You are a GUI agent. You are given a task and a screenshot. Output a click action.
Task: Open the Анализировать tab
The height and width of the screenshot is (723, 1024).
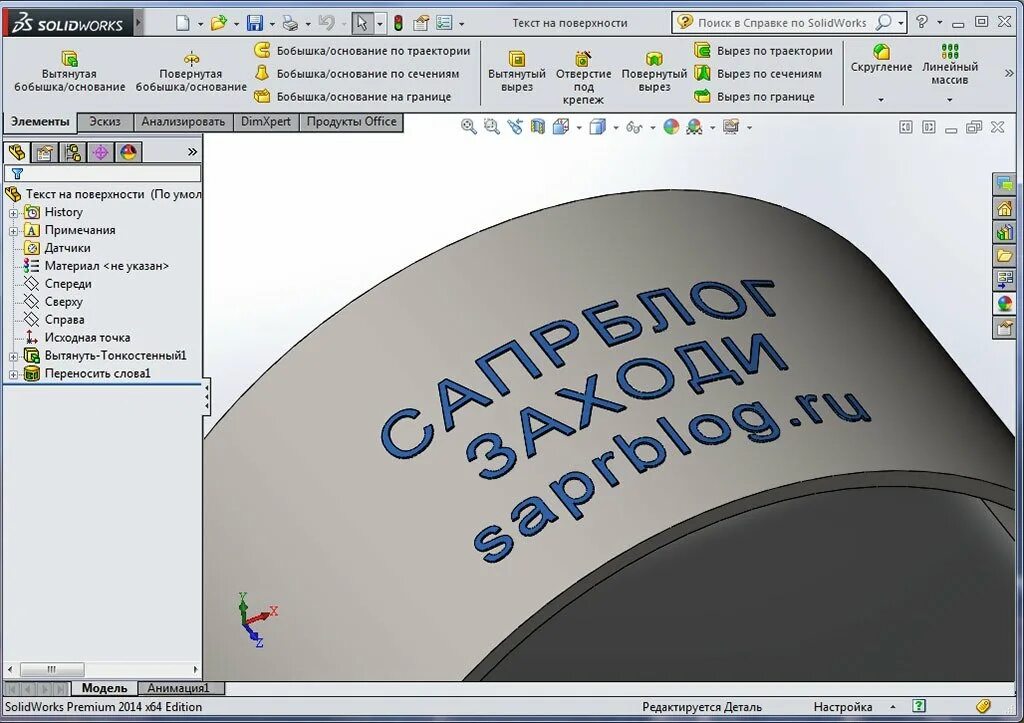click(x=183, y=122)
